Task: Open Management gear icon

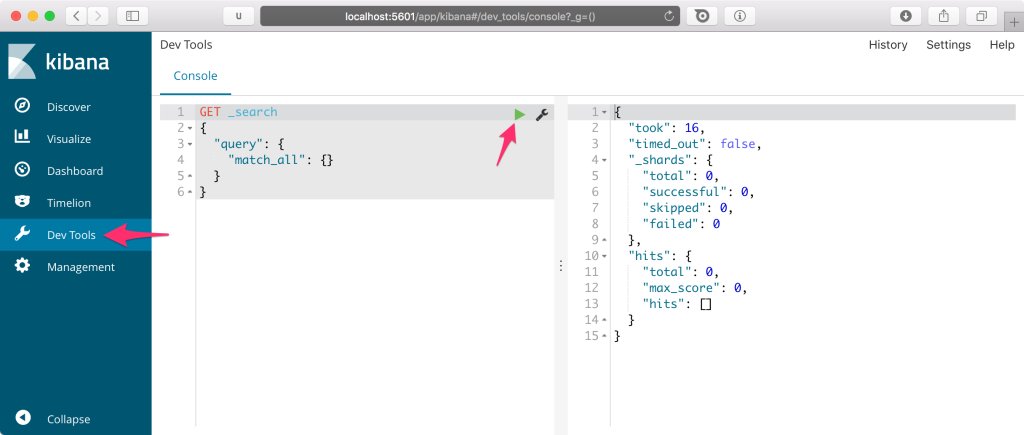Action: [22, 266]
